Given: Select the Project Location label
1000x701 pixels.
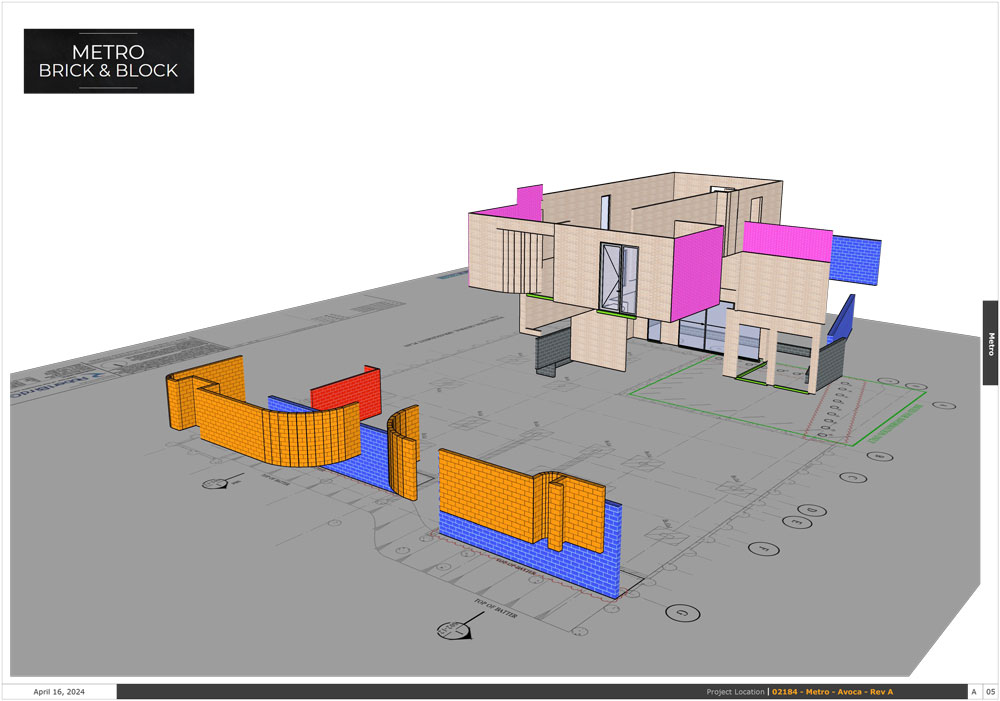Looking at the screenshot, I should coord(735,691).
